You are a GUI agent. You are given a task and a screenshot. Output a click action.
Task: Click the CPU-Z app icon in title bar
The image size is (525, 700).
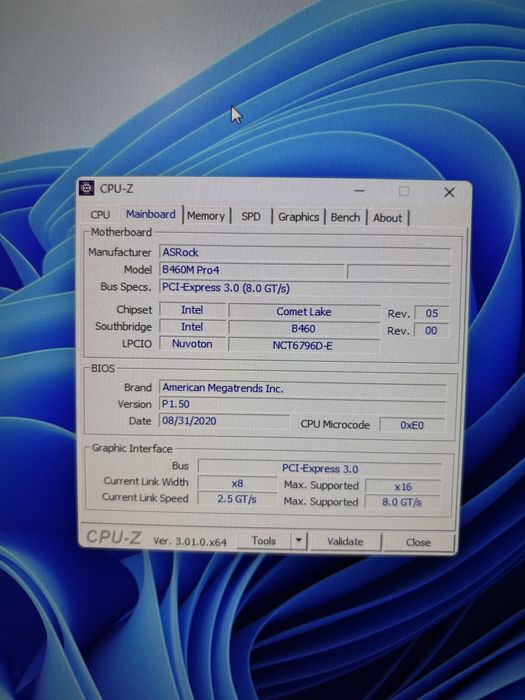[87, 188]
